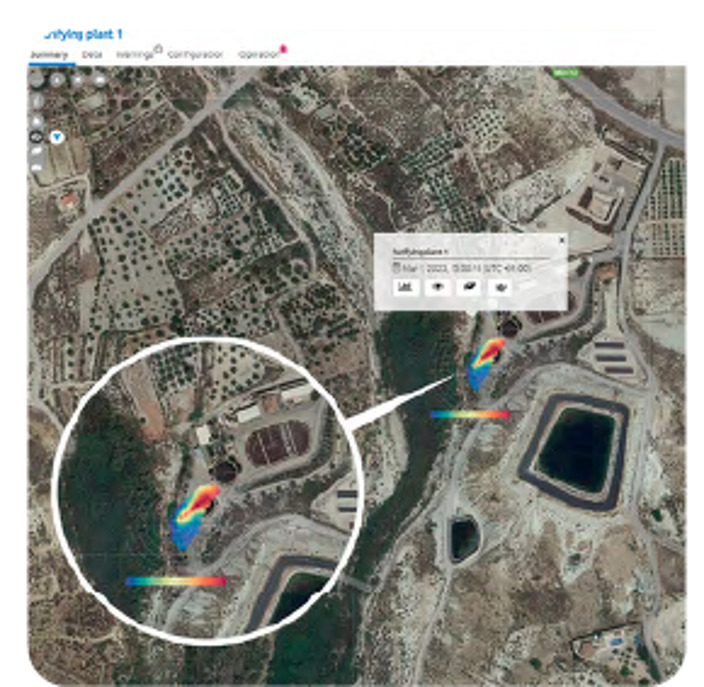Close the purifying plant map popup

click(x=561, y=240)
